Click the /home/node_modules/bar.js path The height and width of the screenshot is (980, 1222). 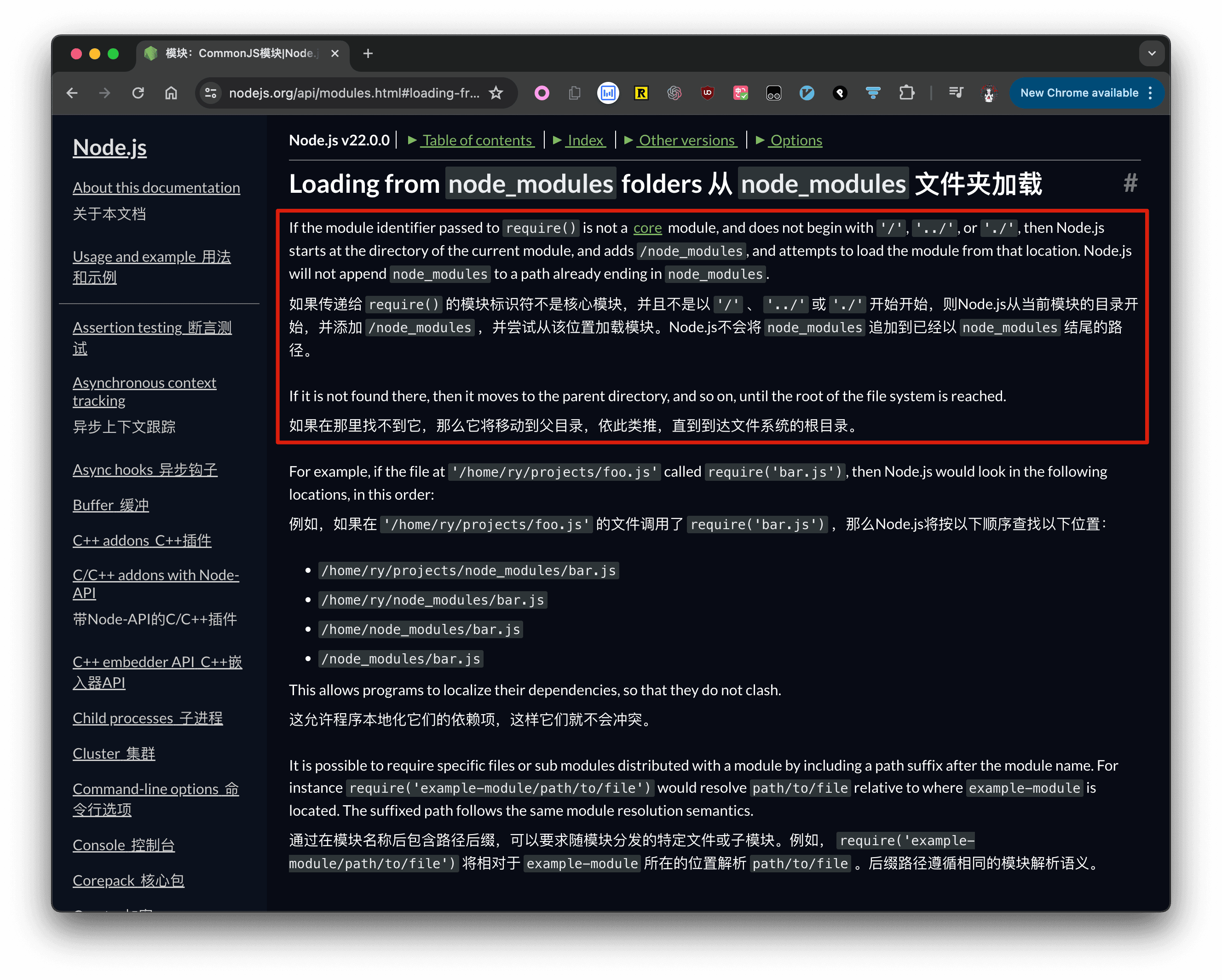pos(421,629)
